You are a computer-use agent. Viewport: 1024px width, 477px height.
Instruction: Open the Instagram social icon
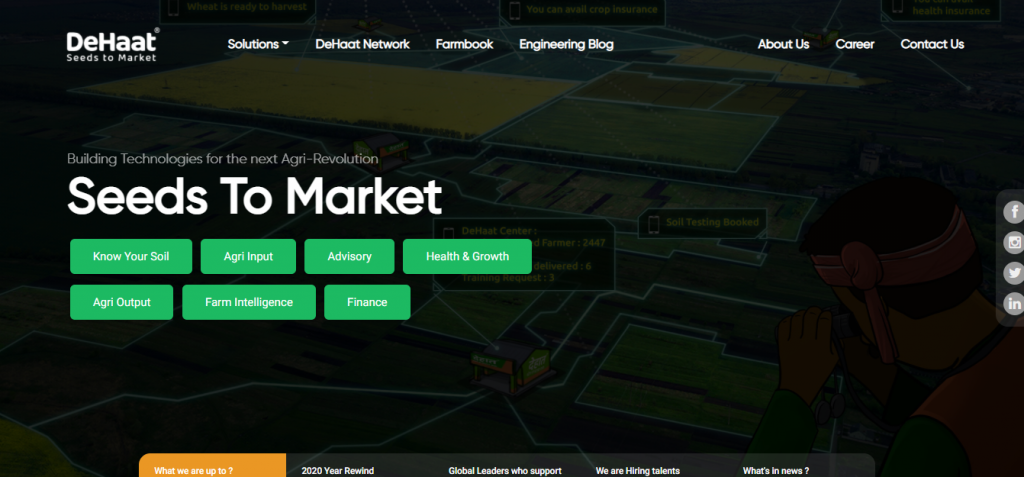1014,243
